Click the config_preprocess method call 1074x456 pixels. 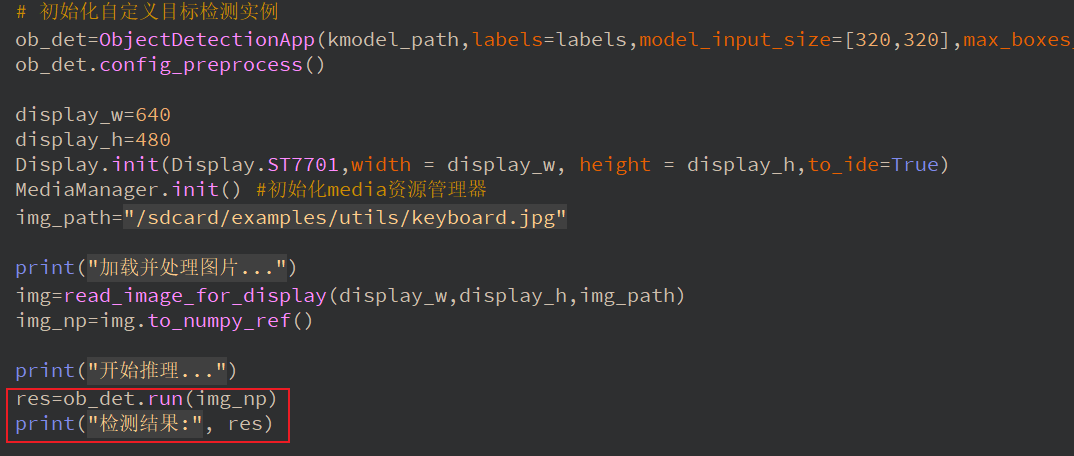pos(224,65)
